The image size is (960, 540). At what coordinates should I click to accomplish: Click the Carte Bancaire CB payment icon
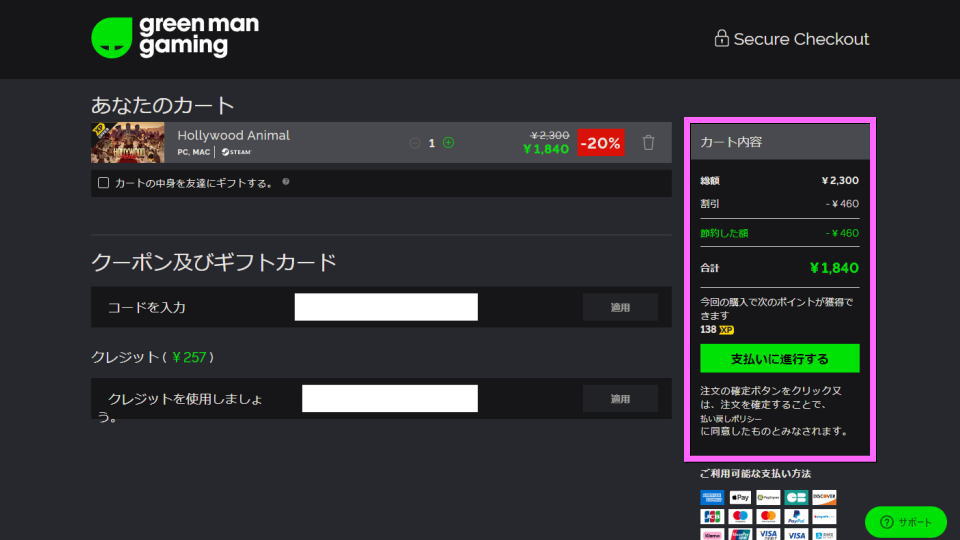pyautogui.click(x=796, y=497)
